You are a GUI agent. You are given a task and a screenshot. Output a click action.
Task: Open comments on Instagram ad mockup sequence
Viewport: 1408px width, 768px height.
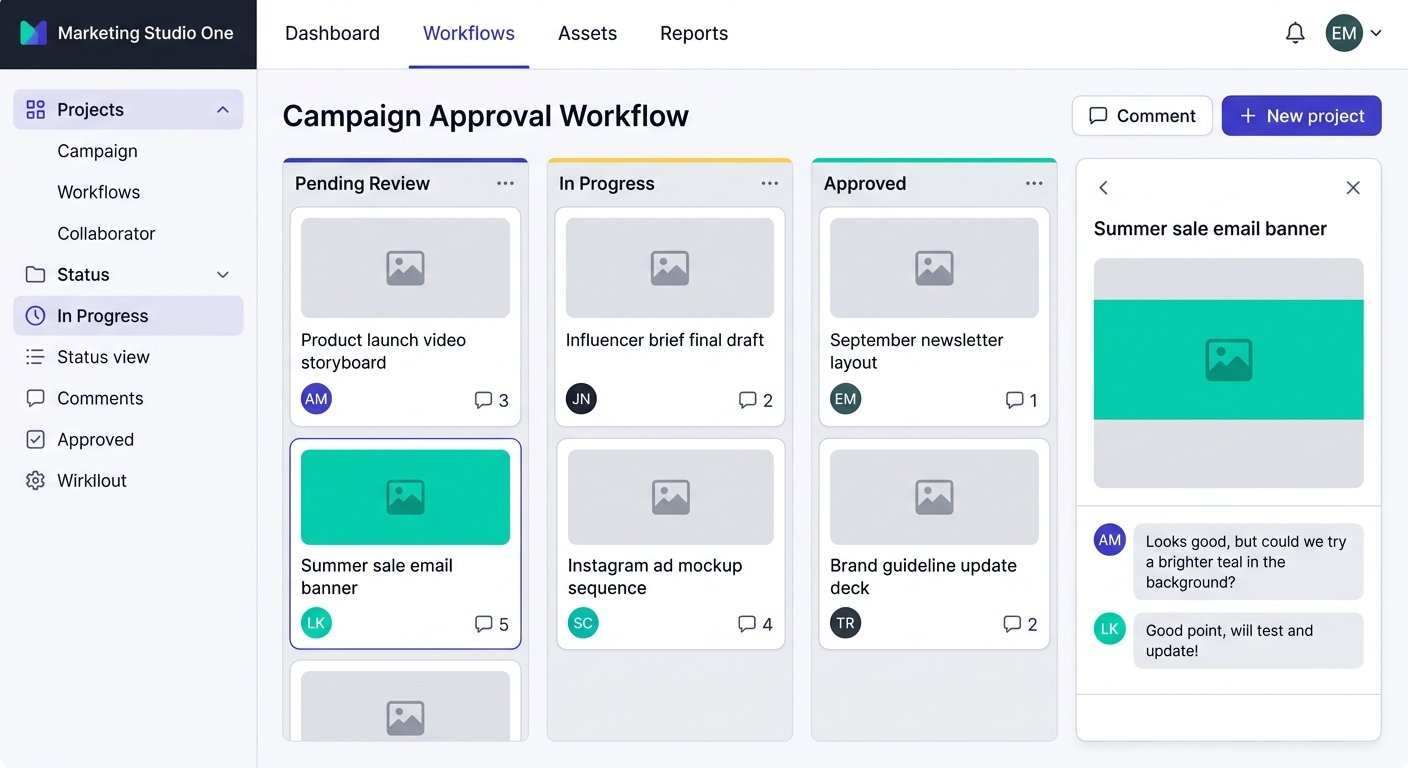click(x=755, y=624)
